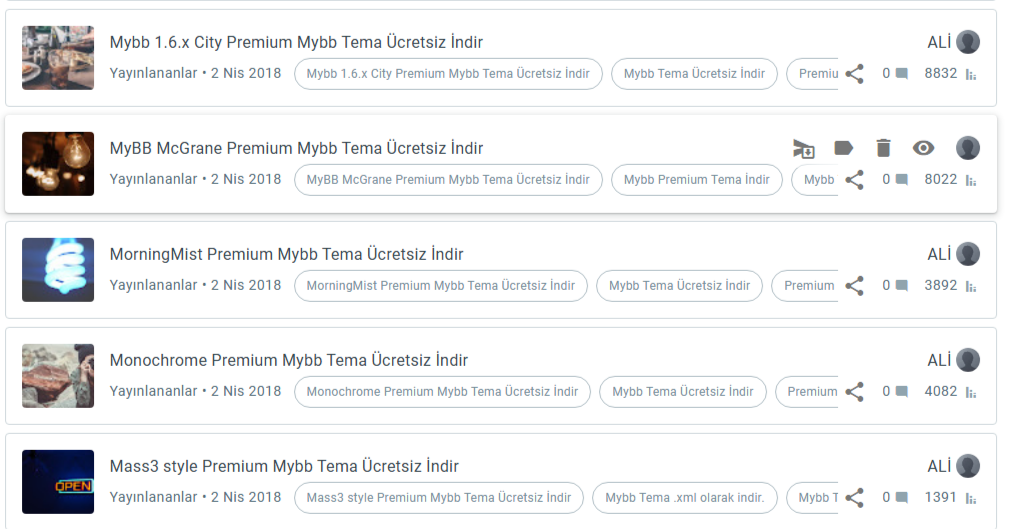
Task: Open Monochrome Premium Mybb Tema Ücretsiz İndir post
Action: click(288, 360)
